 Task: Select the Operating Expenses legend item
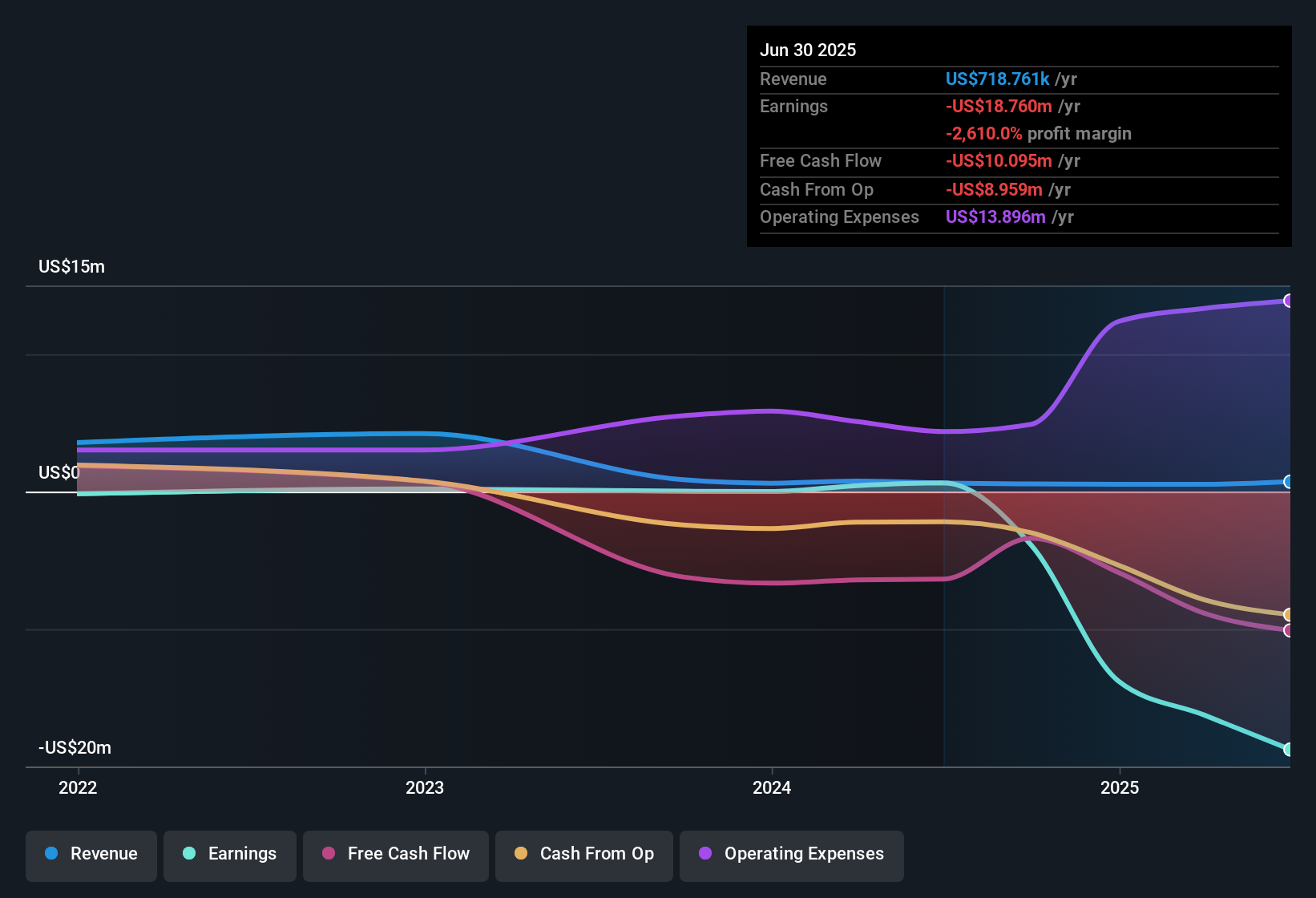point(791,854)
